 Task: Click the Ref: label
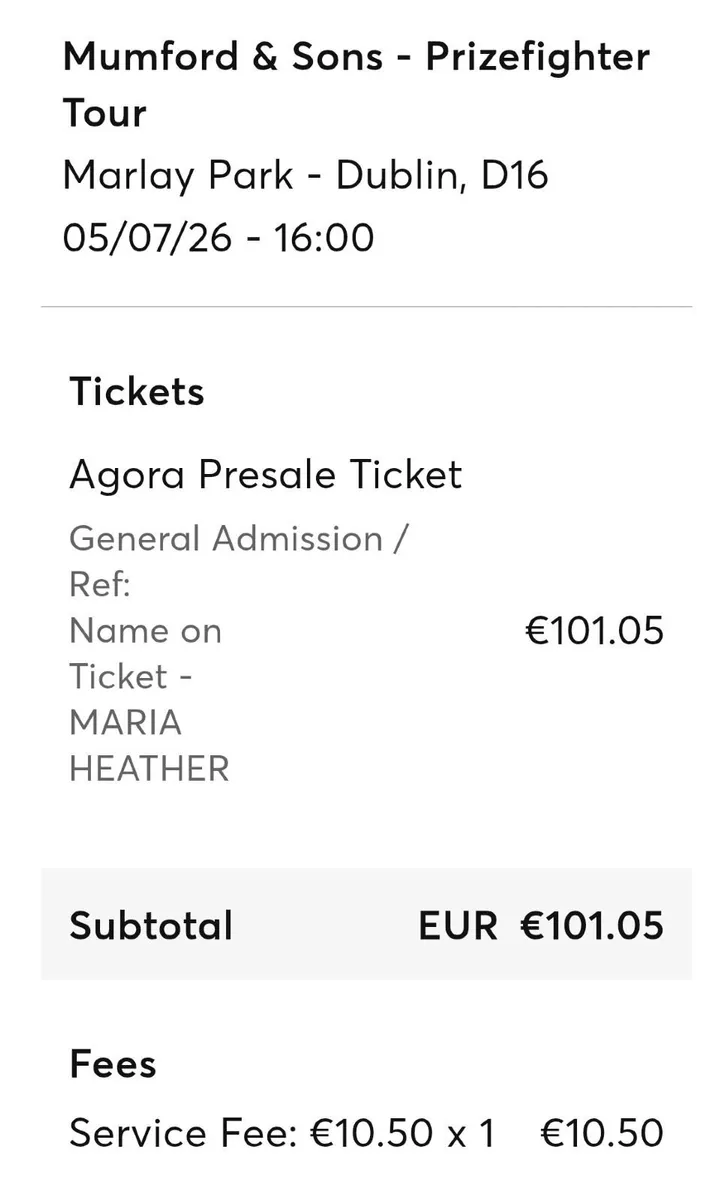click(x=100, y=585)
